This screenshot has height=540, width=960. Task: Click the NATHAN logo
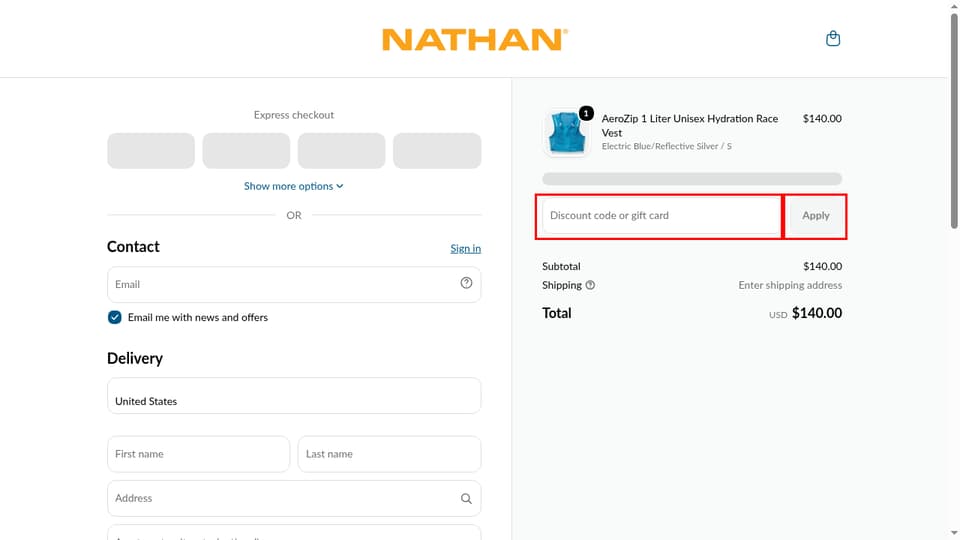pos(474,39)
